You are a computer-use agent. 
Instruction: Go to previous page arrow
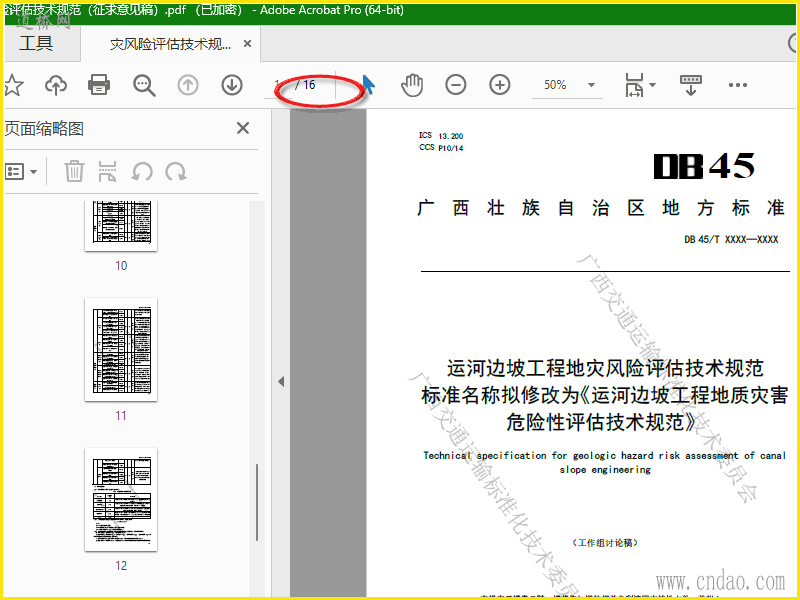click(x=188, y=85)
